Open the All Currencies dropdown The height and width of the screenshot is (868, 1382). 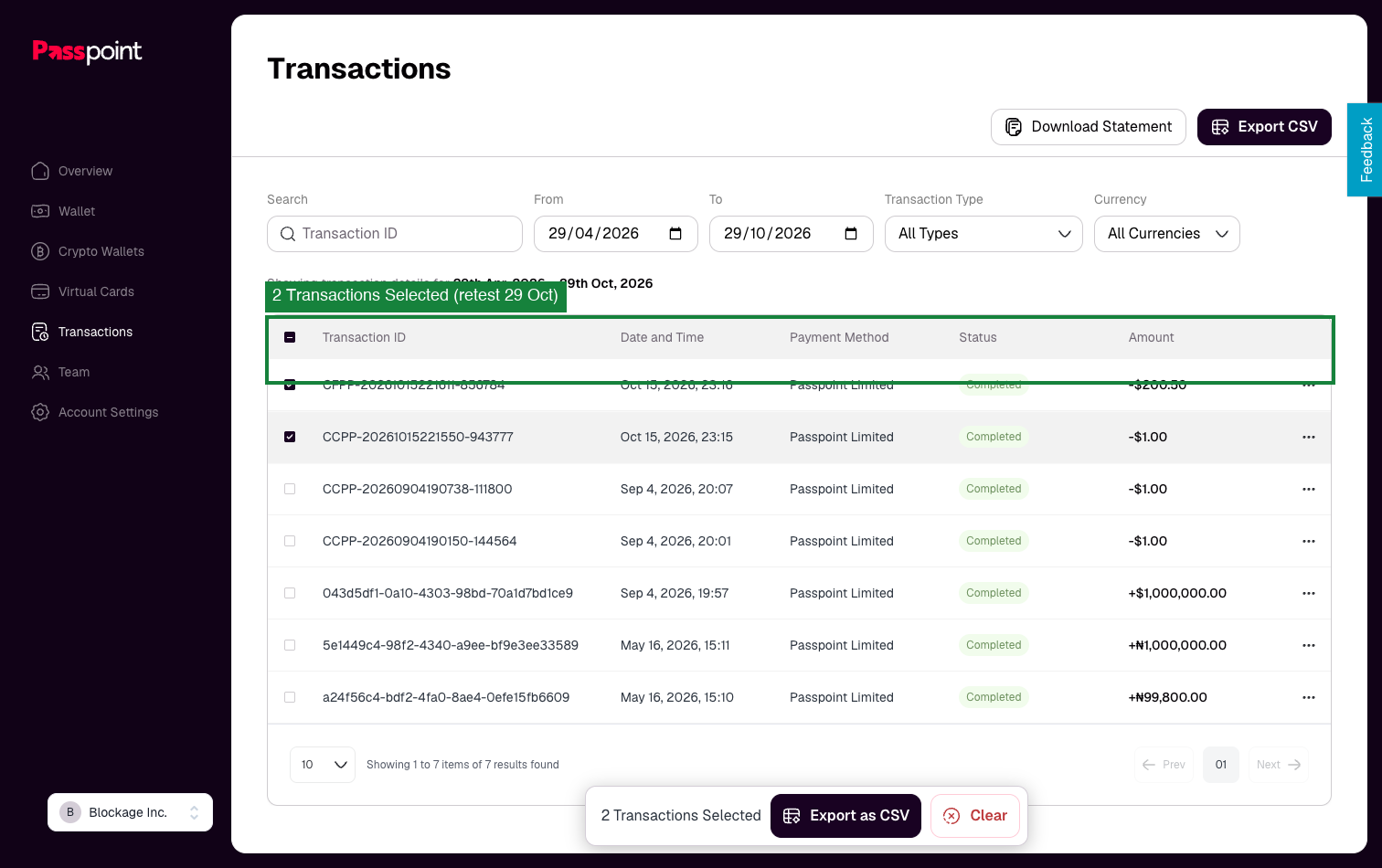pos(1167,234)
